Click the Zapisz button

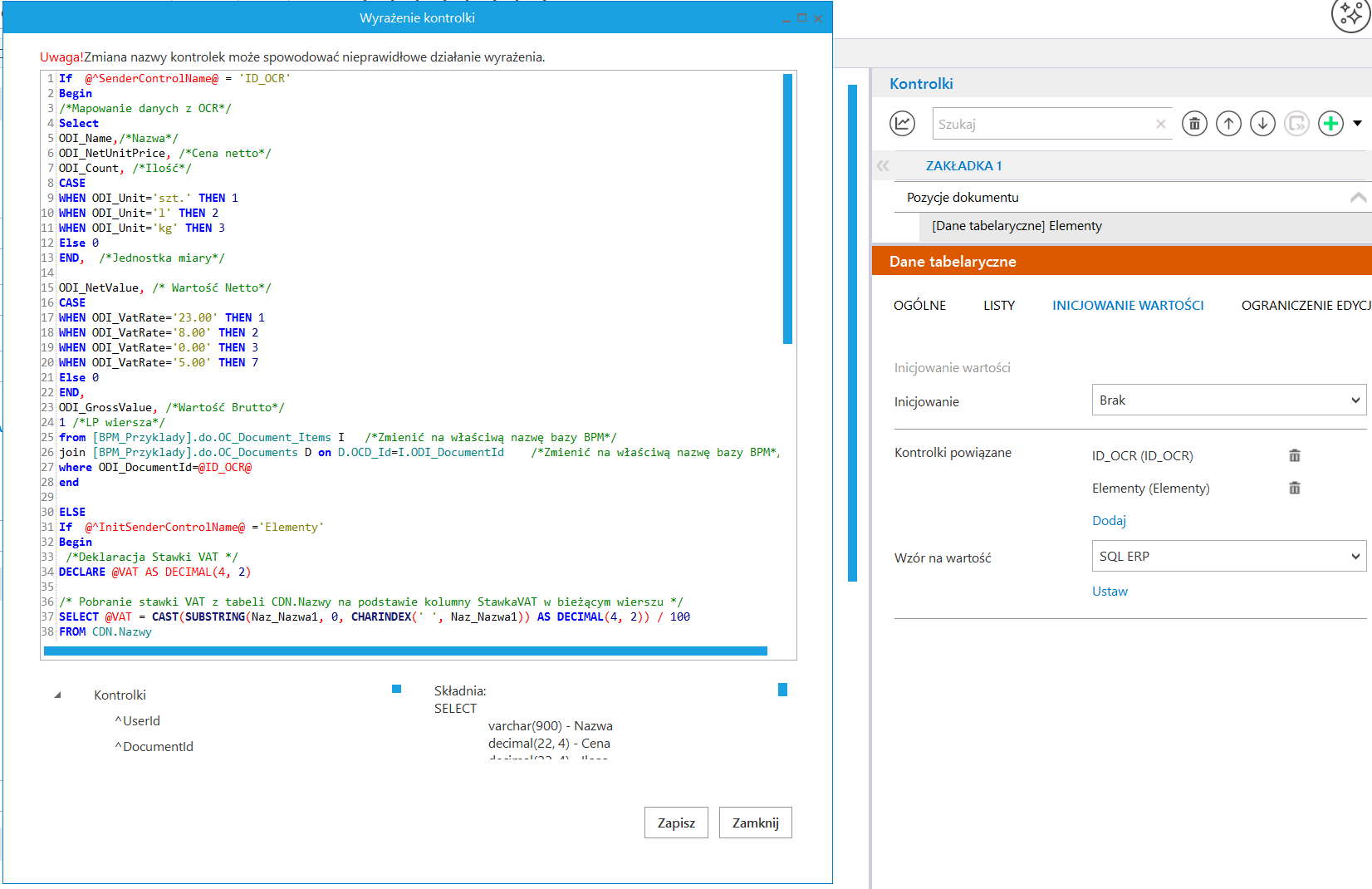coord(676,823)
